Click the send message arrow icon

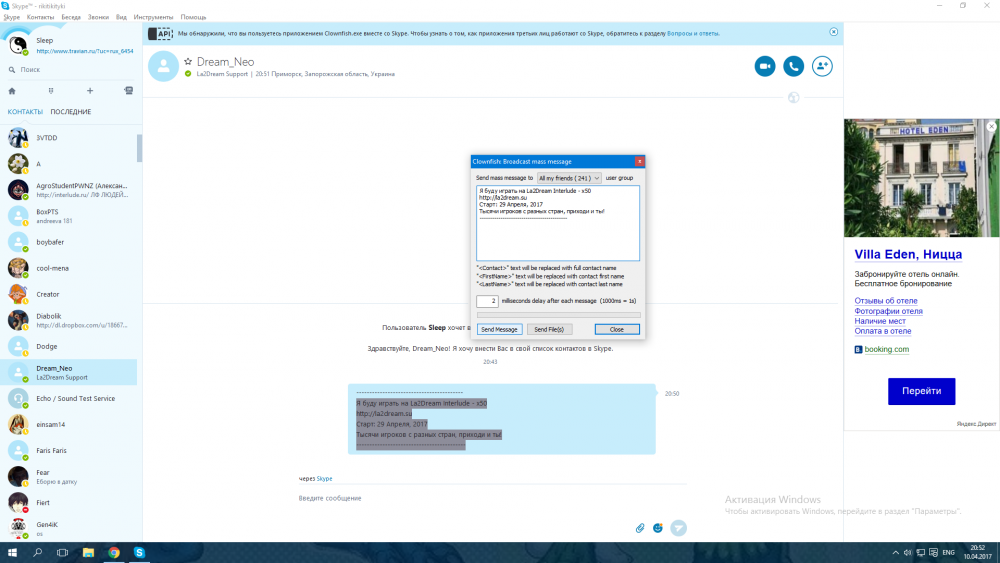click(x=679, y=527)
